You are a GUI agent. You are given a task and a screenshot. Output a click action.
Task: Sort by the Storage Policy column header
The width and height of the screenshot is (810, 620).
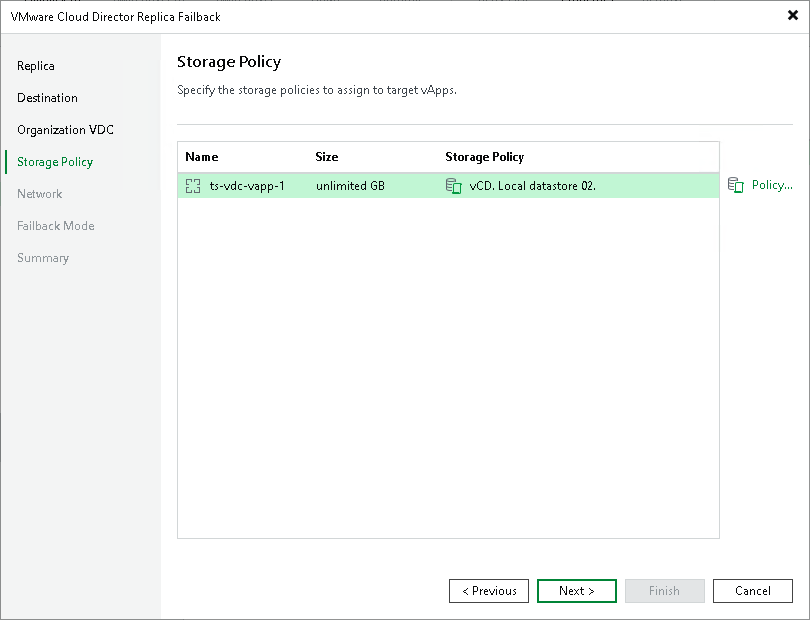(484, 157)
